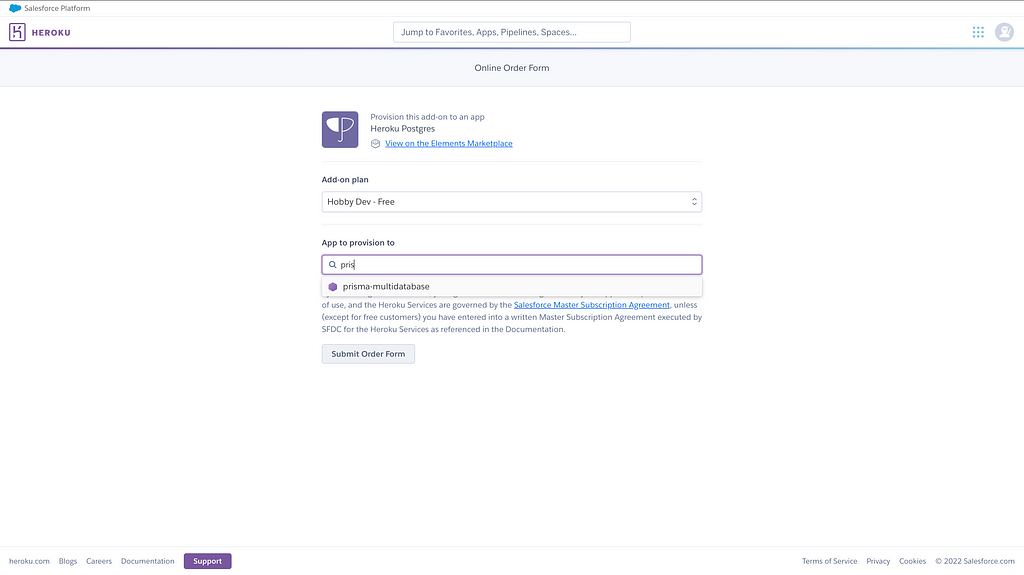This screenshot has width=1024, height=575.
Task: Open Terms of Service link
Action: tap(829, 561)
